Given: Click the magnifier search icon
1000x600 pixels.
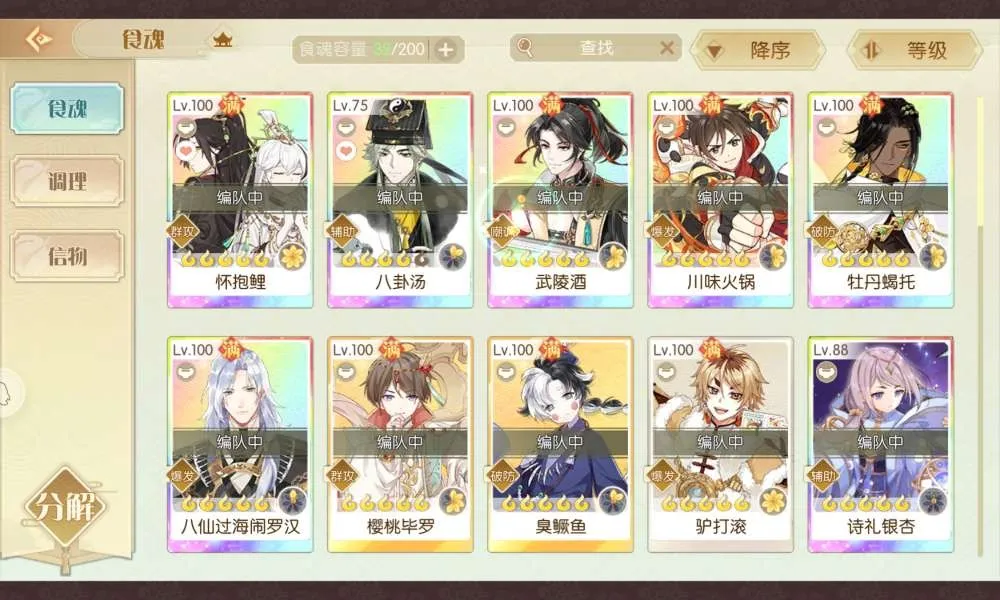Looking at the screenshot, I should (524, 47).
